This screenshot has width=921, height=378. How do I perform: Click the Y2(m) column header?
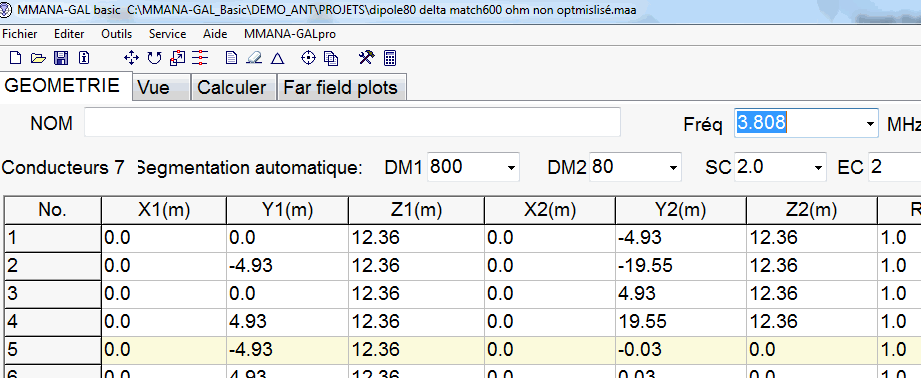(681, 210)
